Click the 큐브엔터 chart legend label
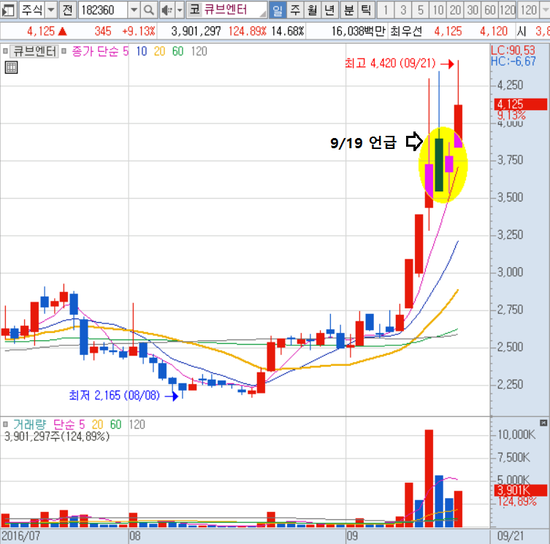This screenshot has width=550, height=544. tap(34, 52)
